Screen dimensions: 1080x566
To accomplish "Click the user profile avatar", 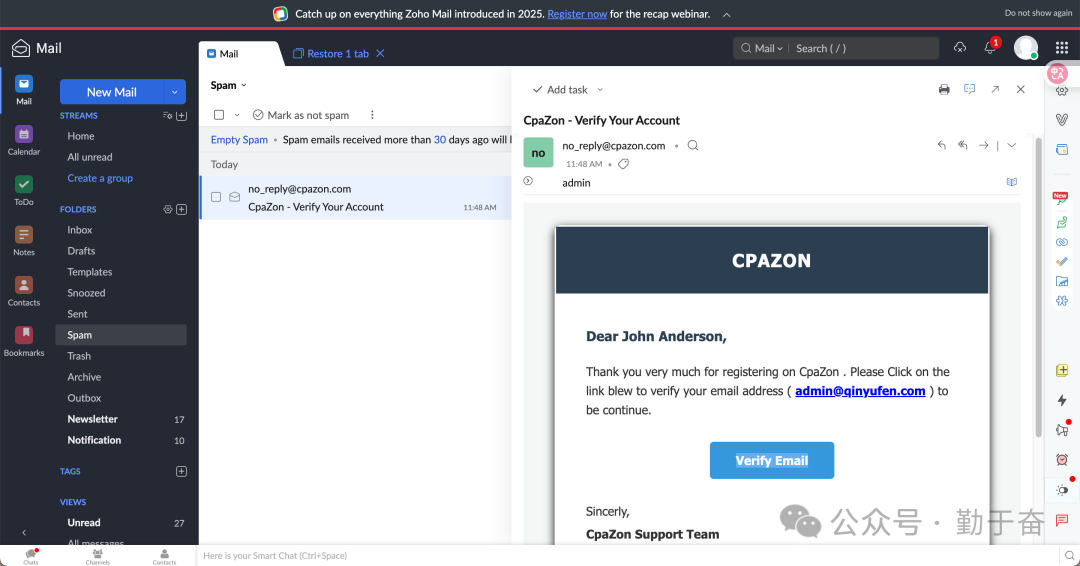I will [x=1026, y=48].
